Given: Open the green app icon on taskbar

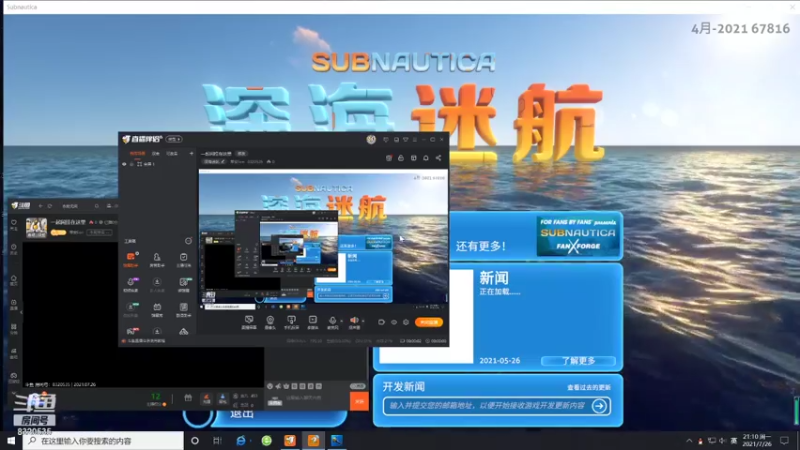Looking at the screenshot, I should tap(266, 440).
